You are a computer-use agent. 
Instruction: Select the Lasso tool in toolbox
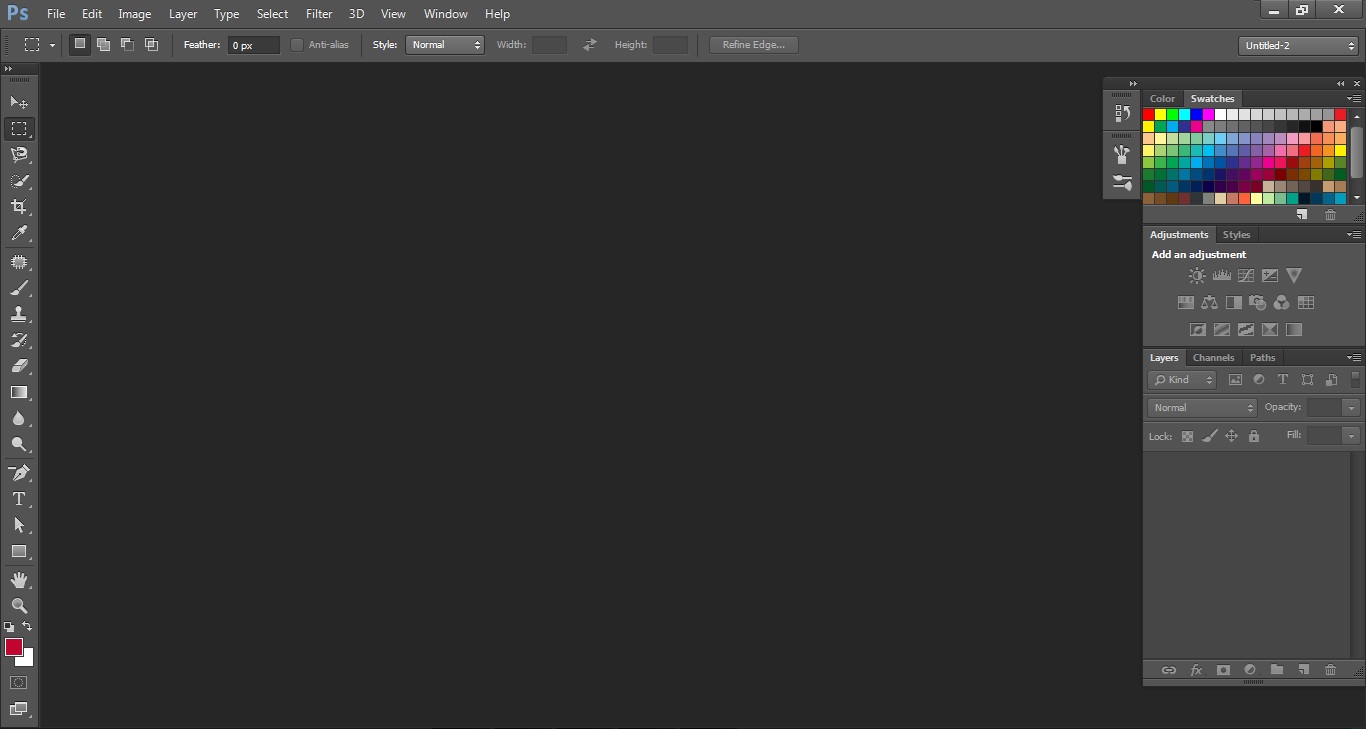pyautogui.click(x=19, y=154)
